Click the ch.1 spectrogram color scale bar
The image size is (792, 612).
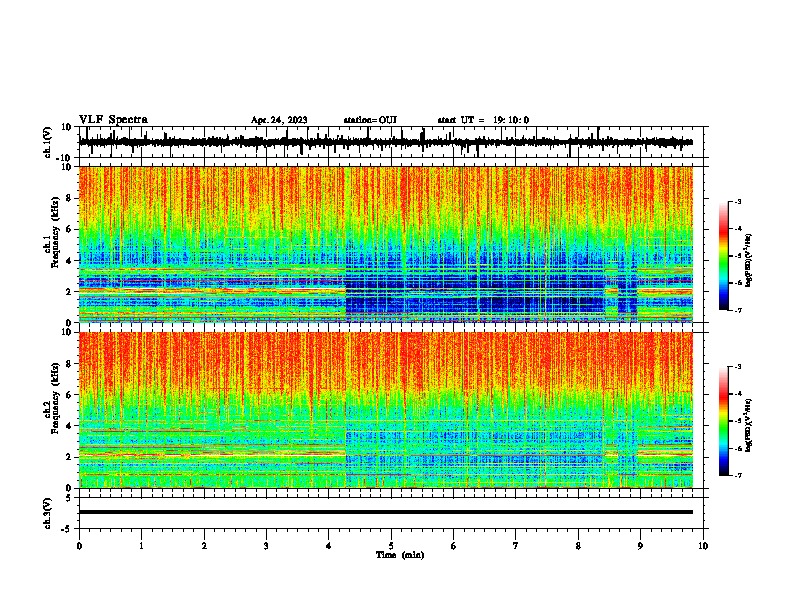coord(724,256)
